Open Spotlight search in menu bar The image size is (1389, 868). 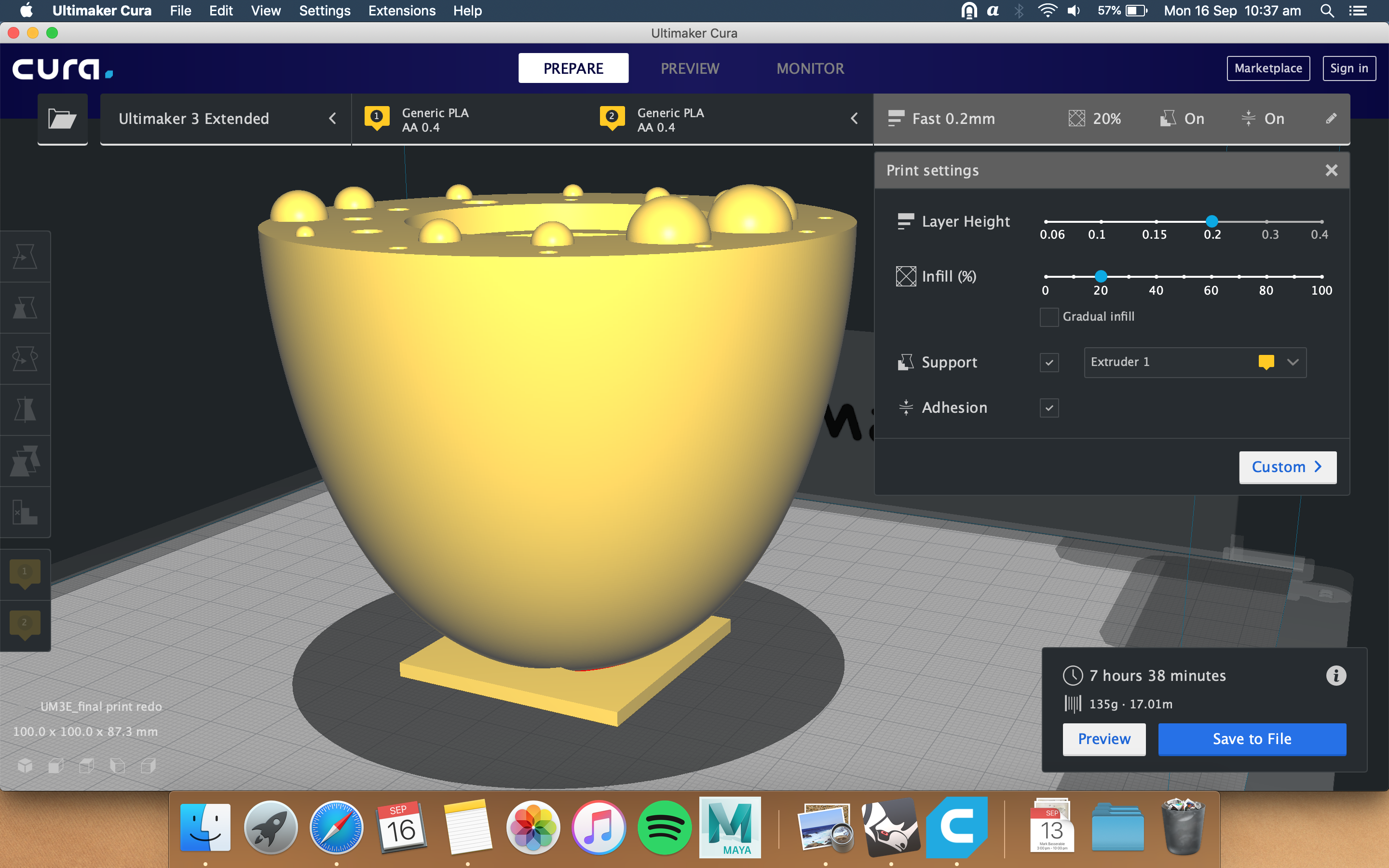point(1326,11)
